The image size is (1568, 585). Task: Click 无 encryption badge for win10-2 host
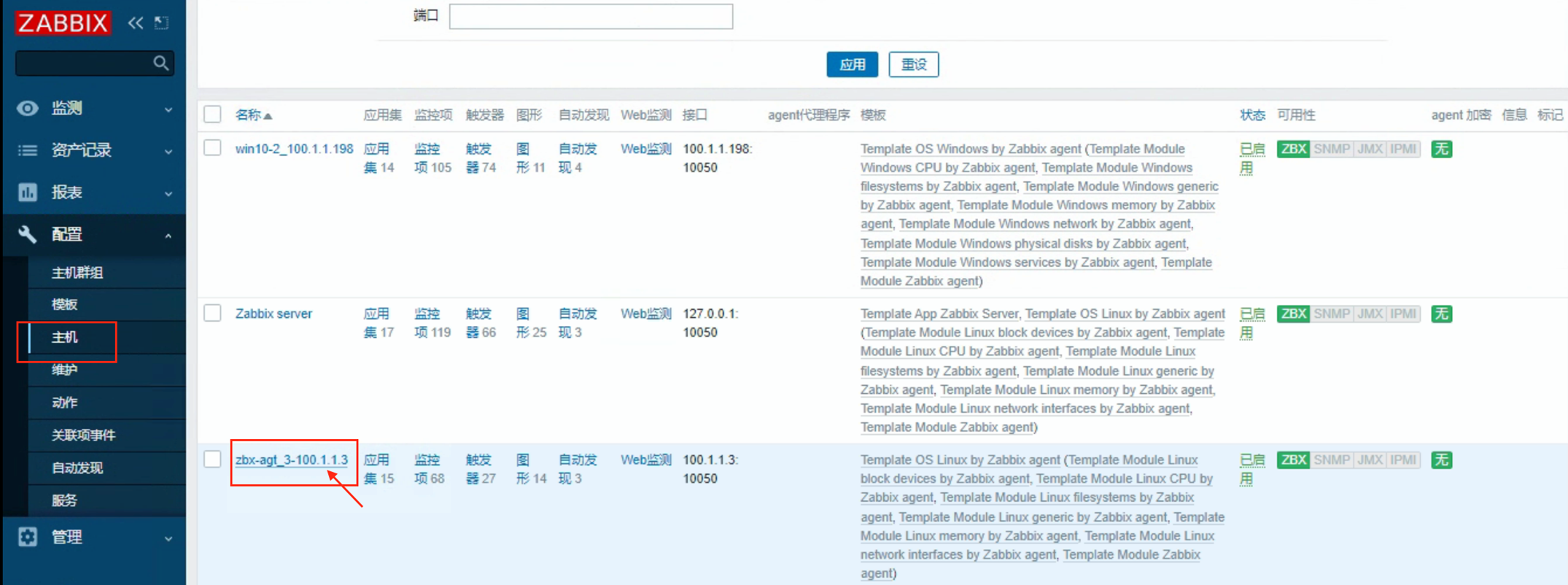coord(1441,149)
